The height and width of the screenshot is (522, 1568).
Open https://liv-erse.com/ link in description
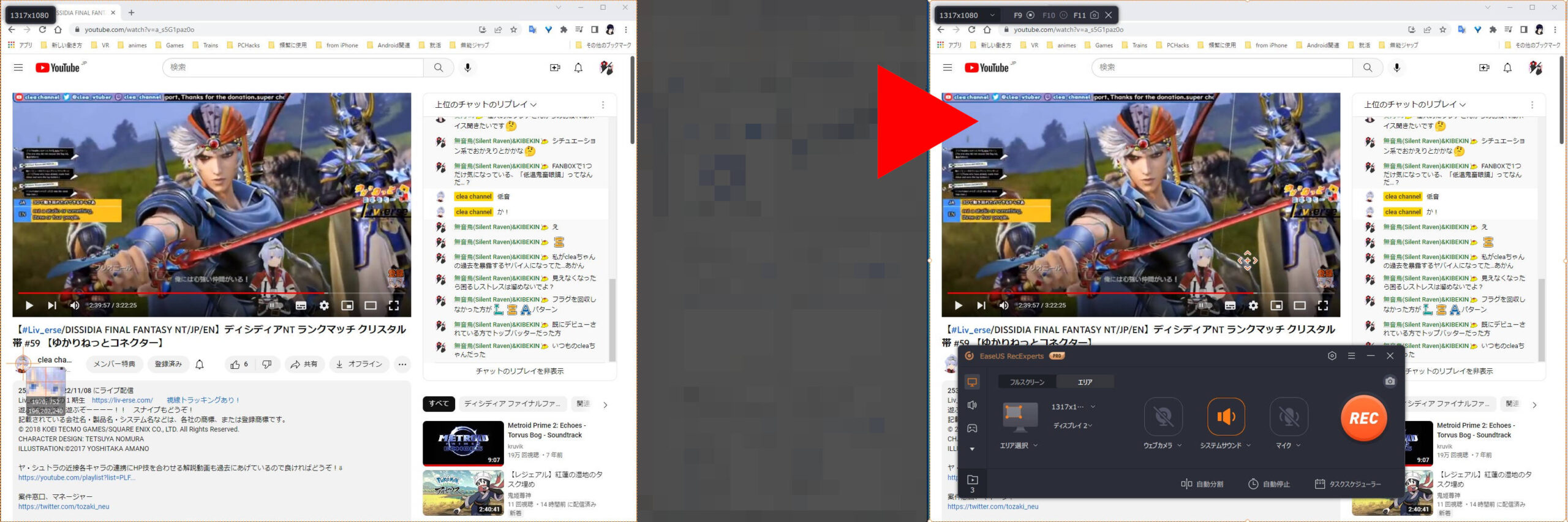tap(122, 400)
